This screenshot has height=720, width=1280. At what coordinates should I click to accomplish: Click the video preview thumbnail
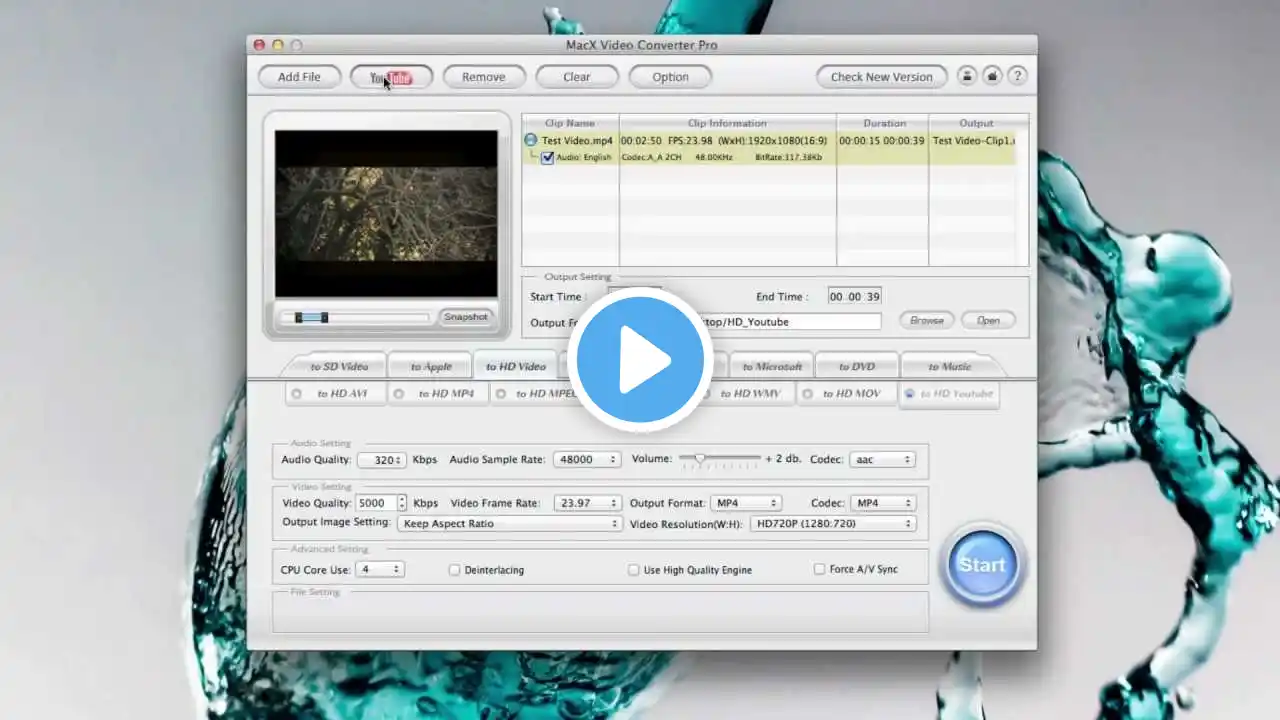pos(386,214)
